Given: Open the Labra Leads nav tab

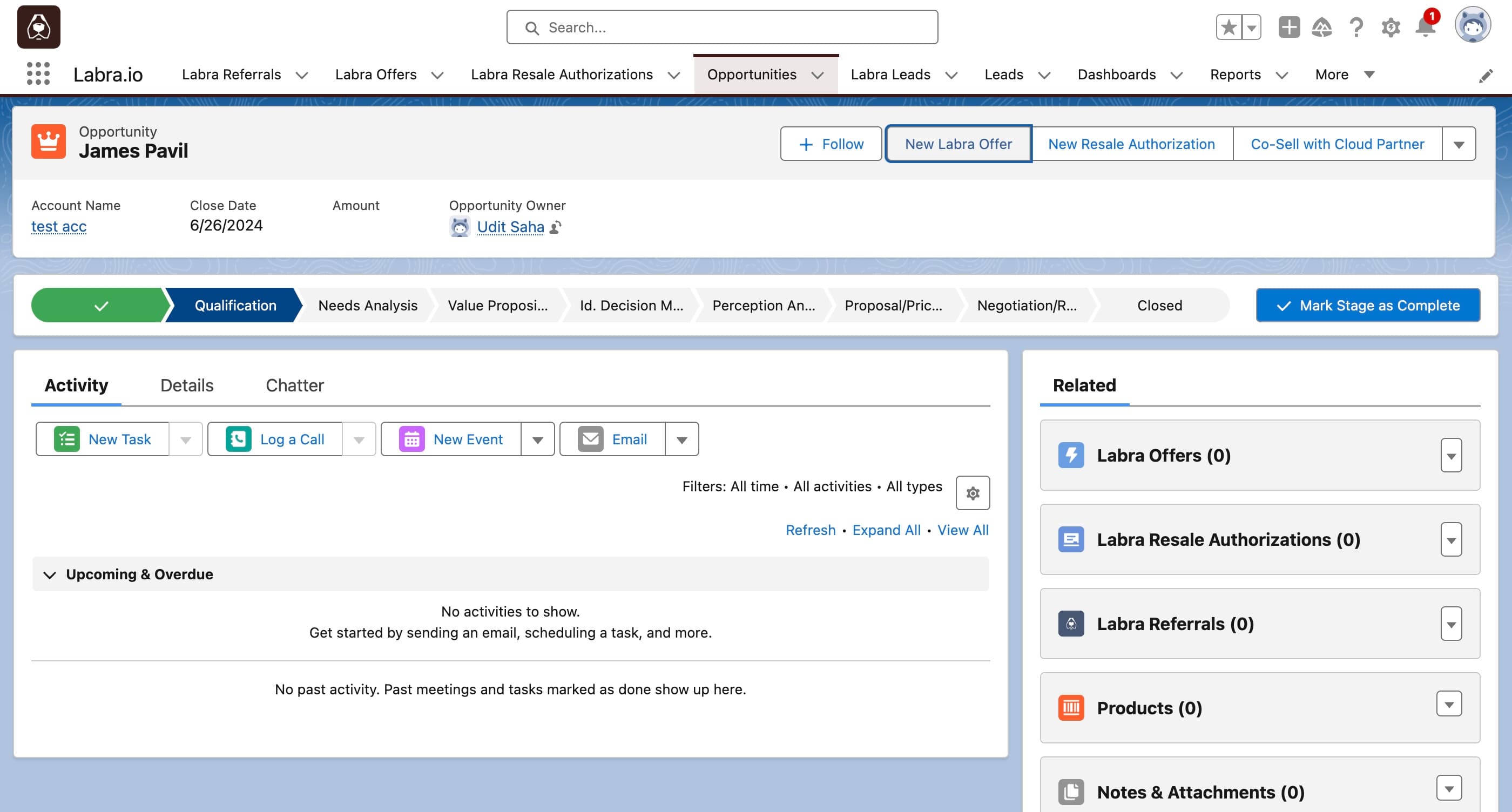Looking at the screenshot, I should [890, 75].
